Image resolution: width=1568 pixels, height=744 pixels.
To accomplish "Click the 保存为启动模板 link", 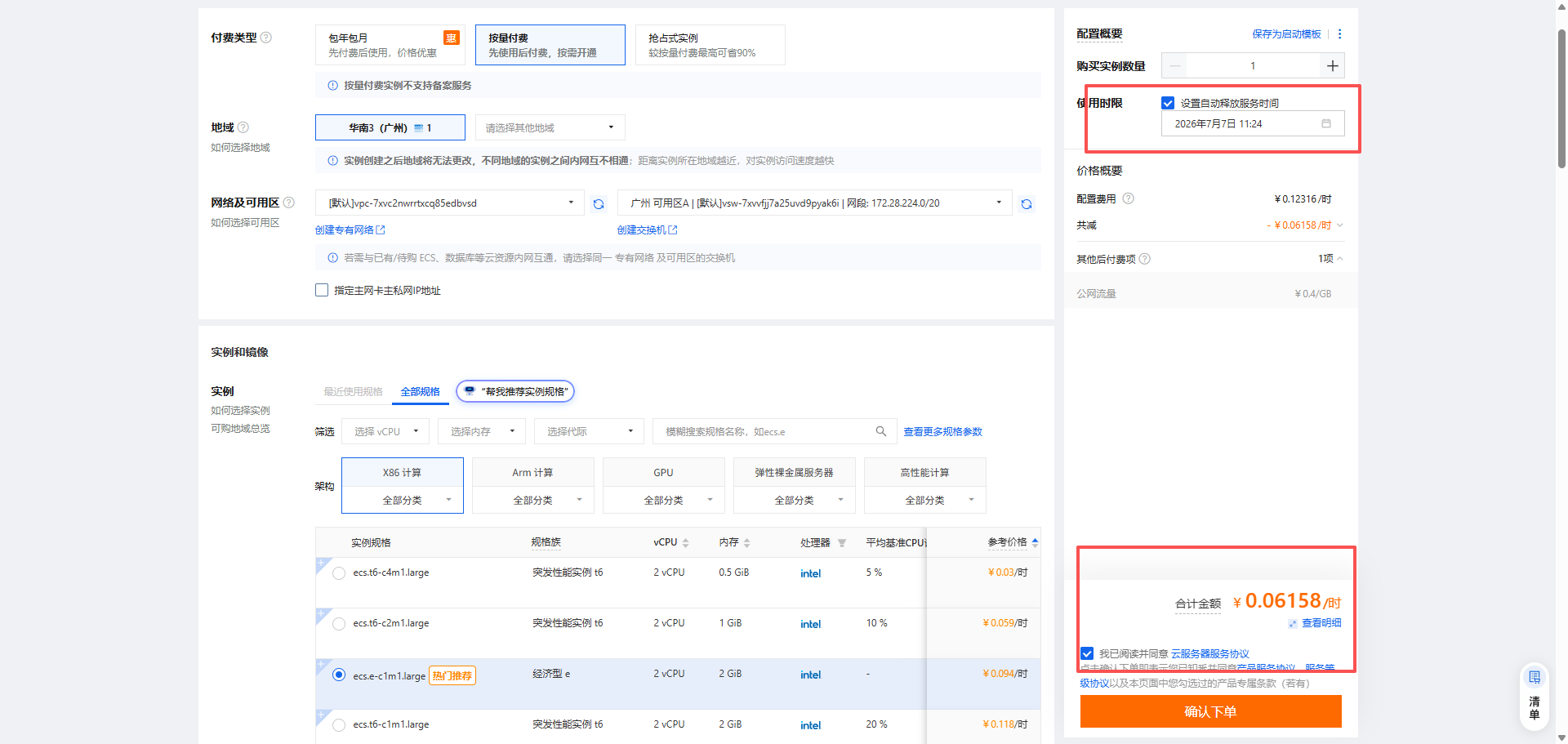I will coord(1286,34).
